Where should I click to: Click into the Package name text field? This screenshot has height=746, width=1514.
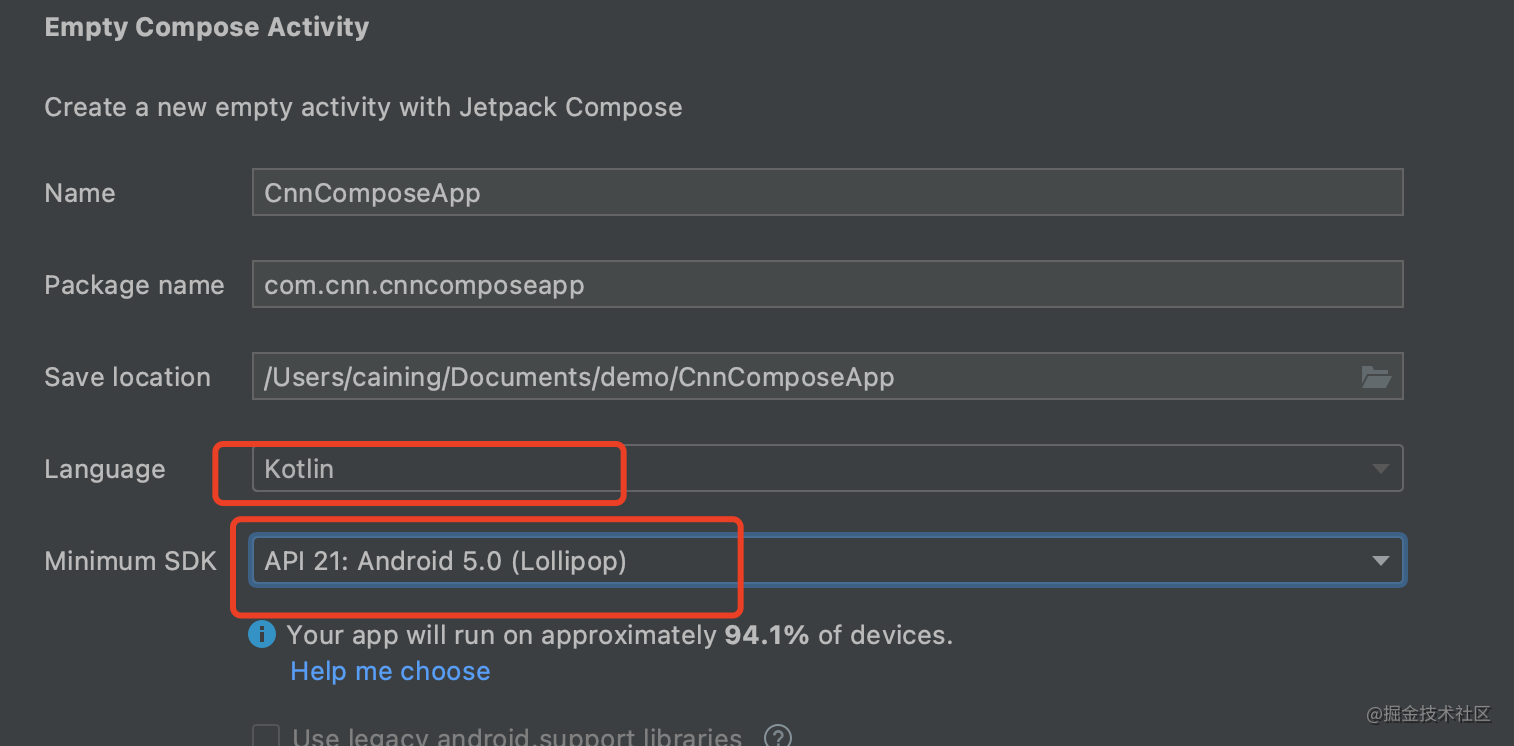click(x=826, y=285)
